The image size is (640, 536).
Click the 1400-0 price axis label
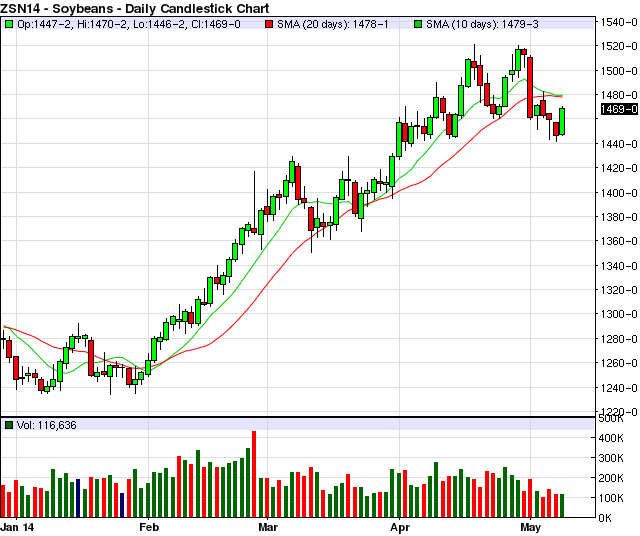(619, 192)
